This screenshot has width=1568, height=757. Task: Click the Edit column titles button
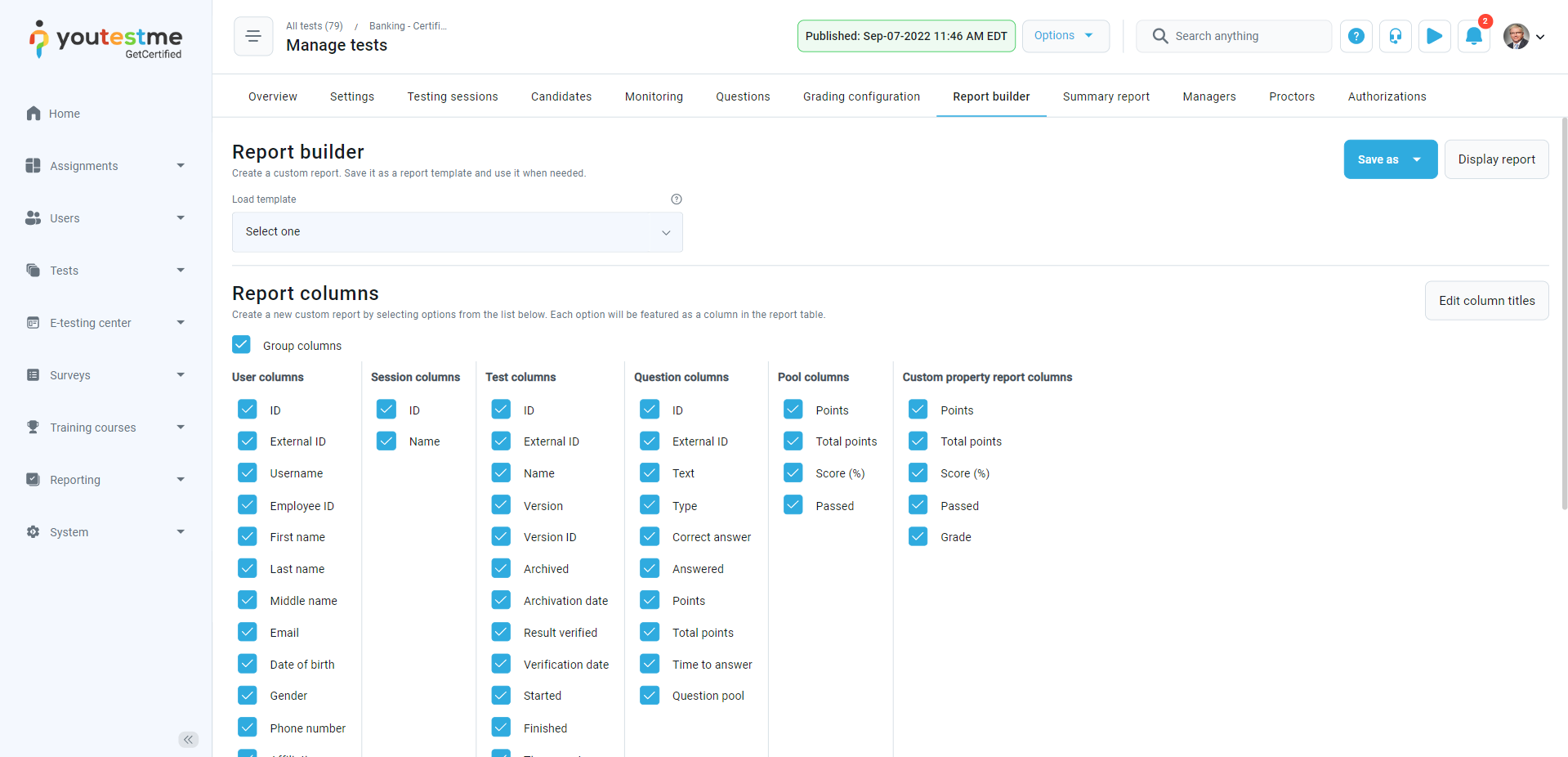[x=1486, y=301]
